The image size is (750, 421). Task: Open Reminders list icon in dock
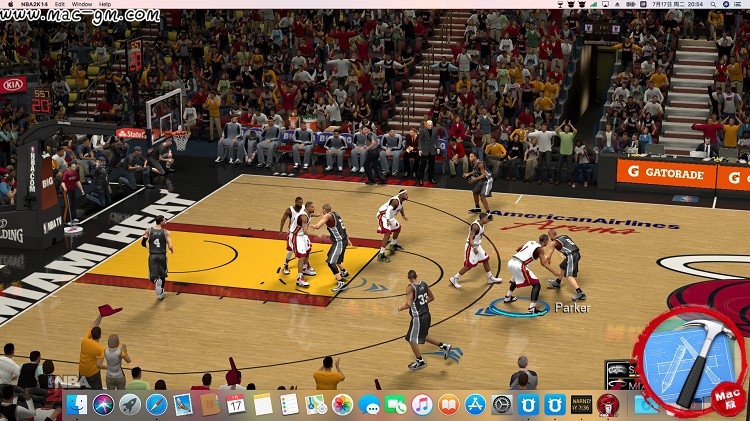tap(289, 405)
